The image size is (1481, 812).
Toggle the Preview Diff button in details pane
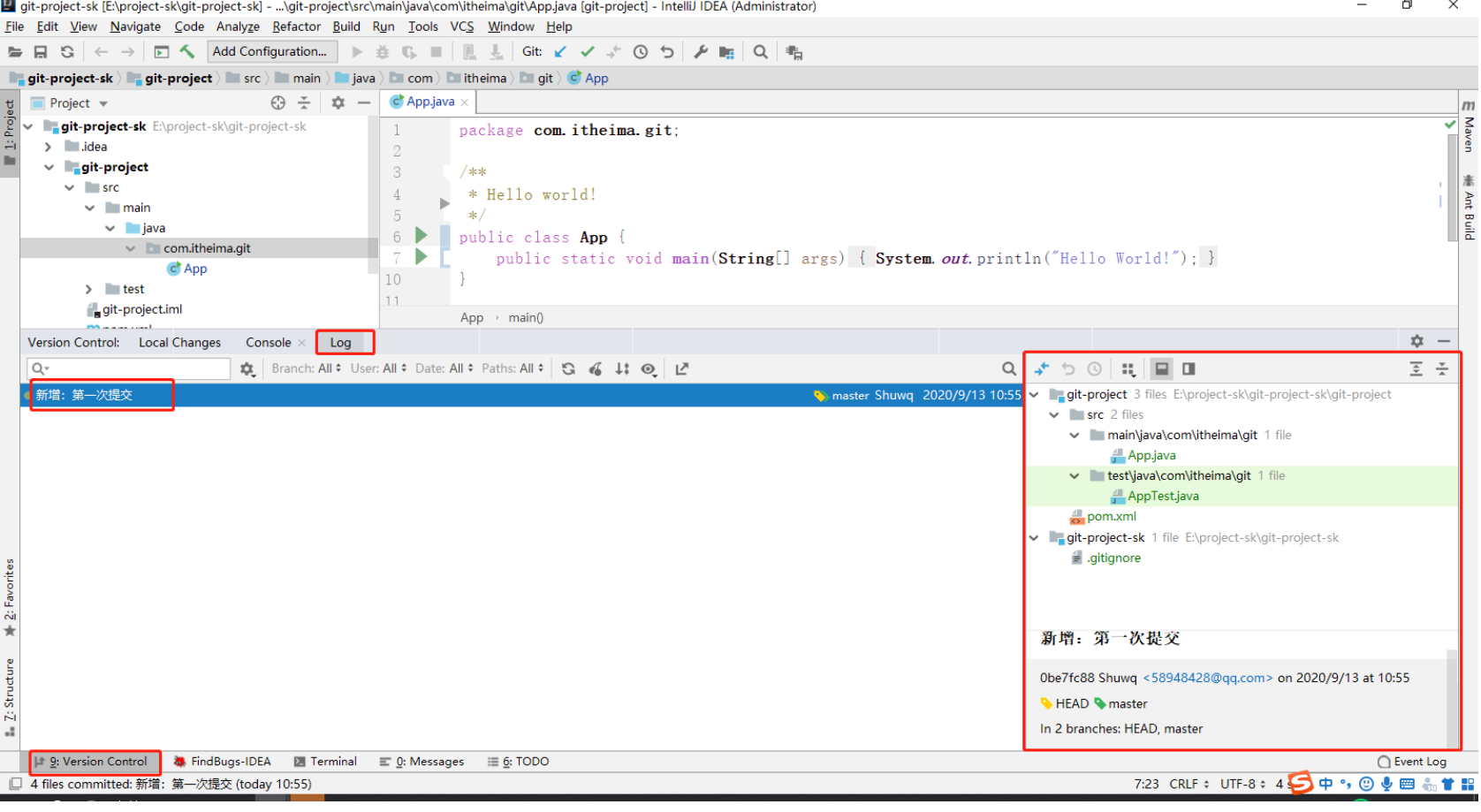click(1190, 369)
